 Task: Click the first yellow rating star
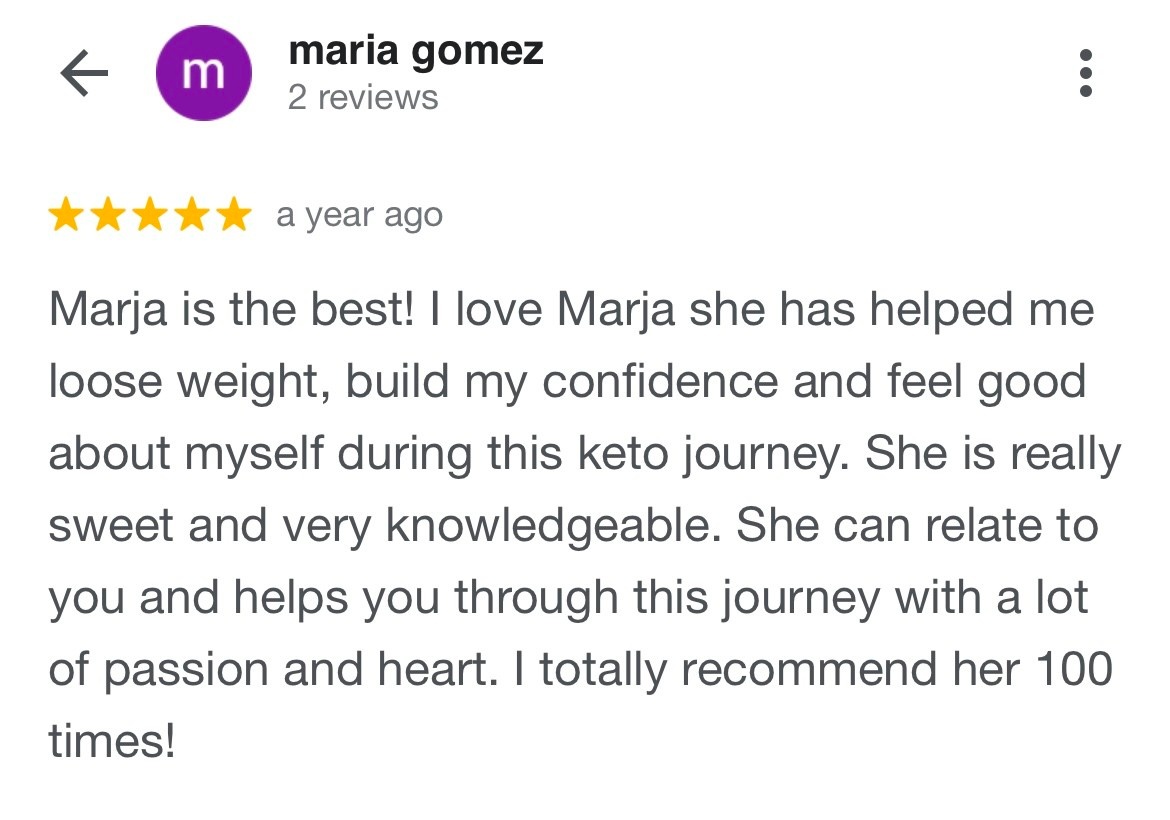click(66, 215)
